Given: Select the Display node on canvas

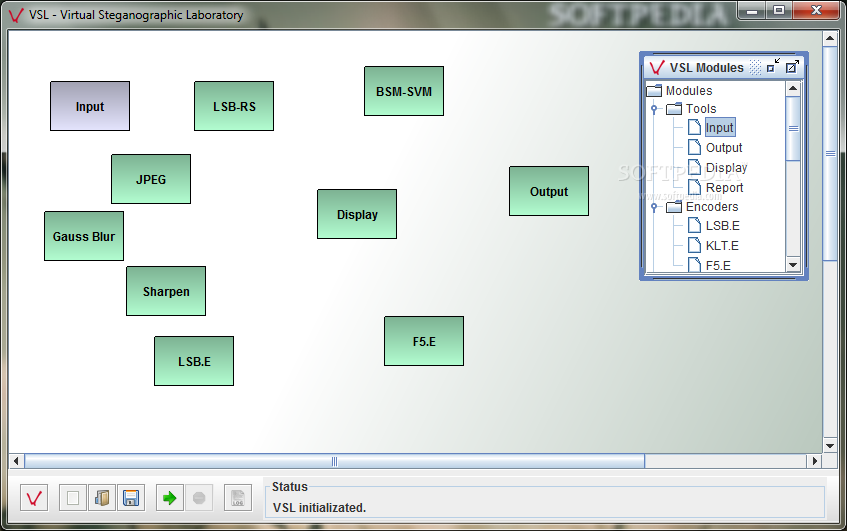Looking at the screenshot, I should (x=357, y=214).
